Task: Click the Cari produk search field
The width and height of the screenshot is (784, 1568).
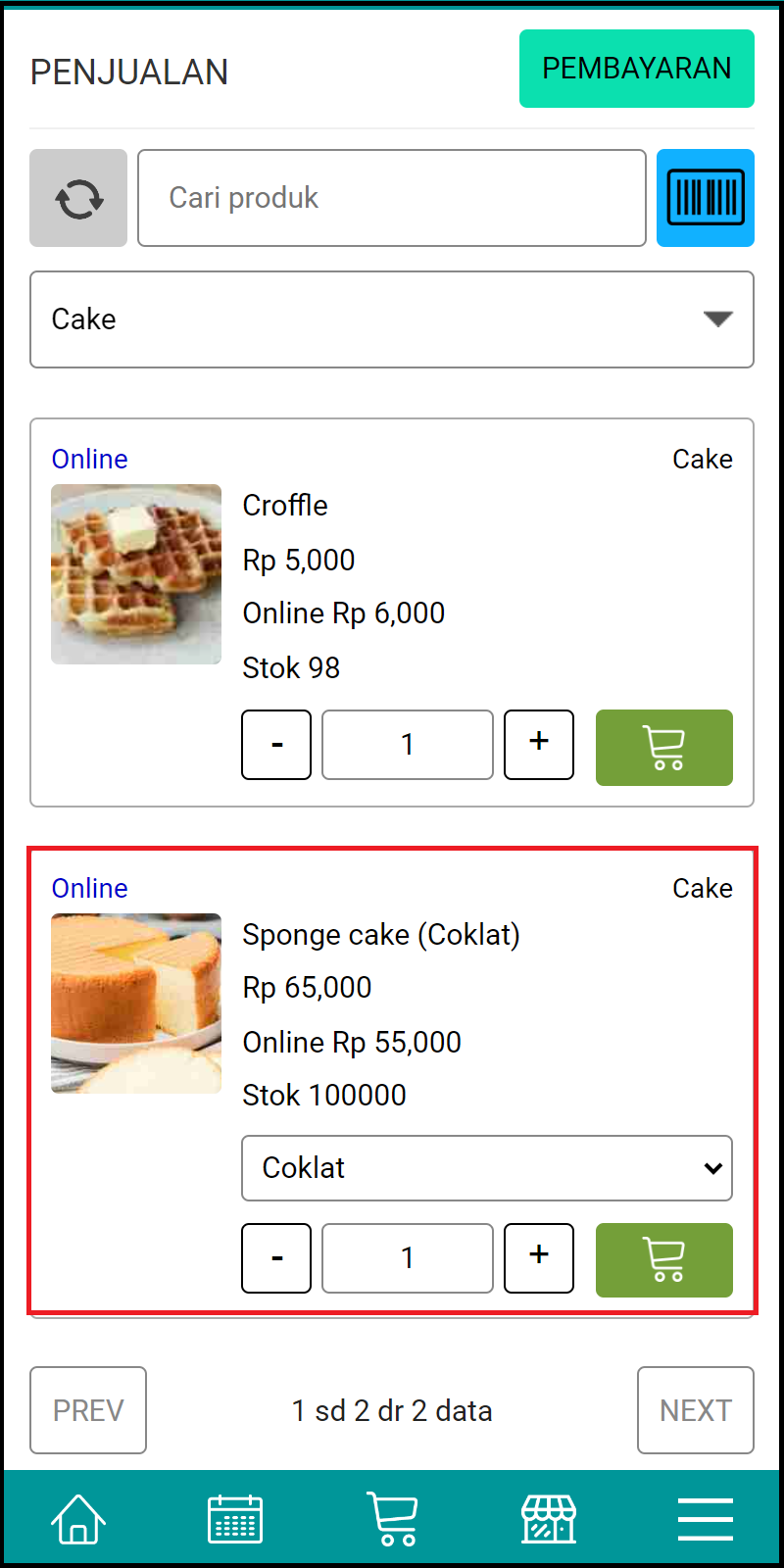Action: (392, 198)
